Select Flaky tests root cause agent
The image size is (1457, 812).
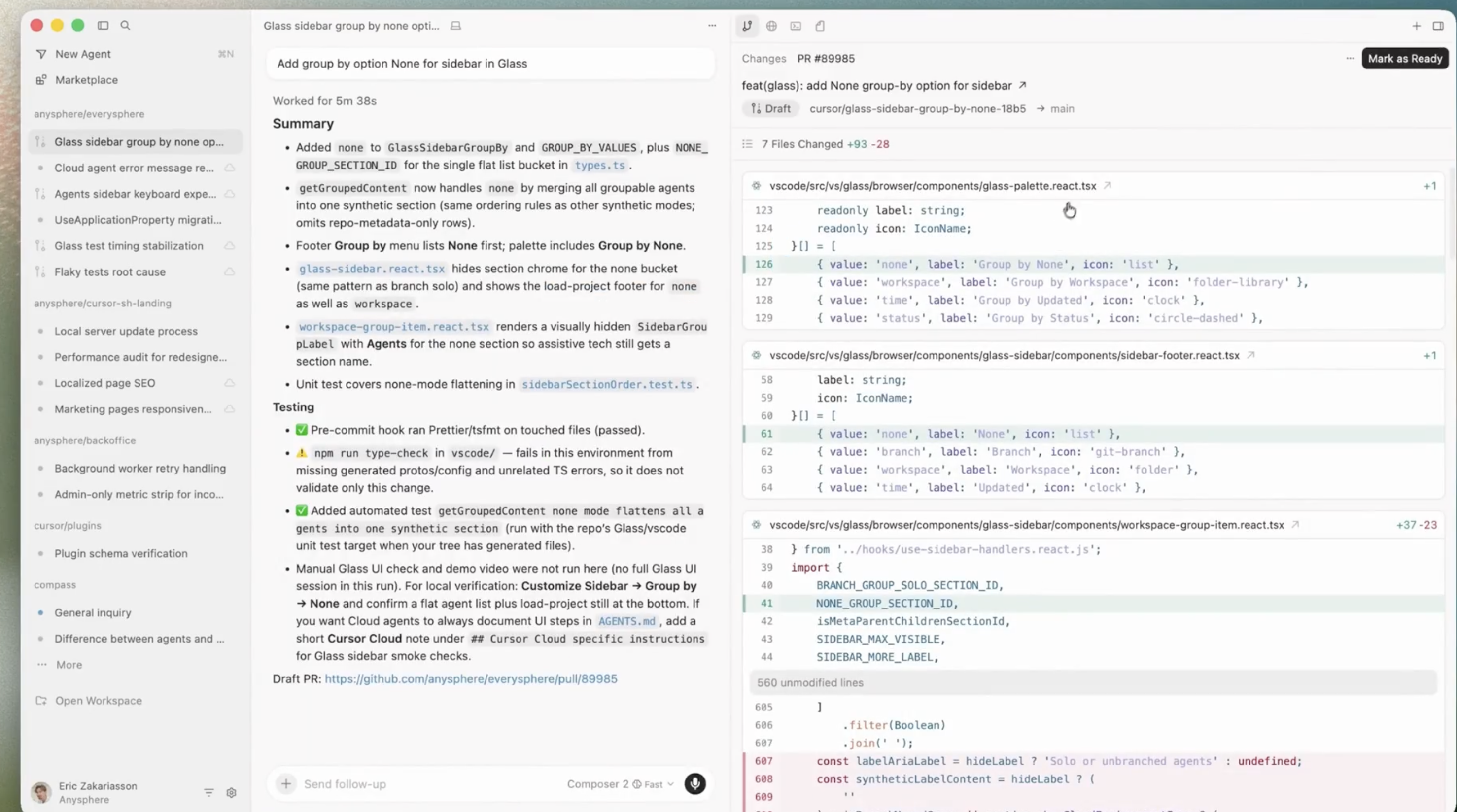110,272
